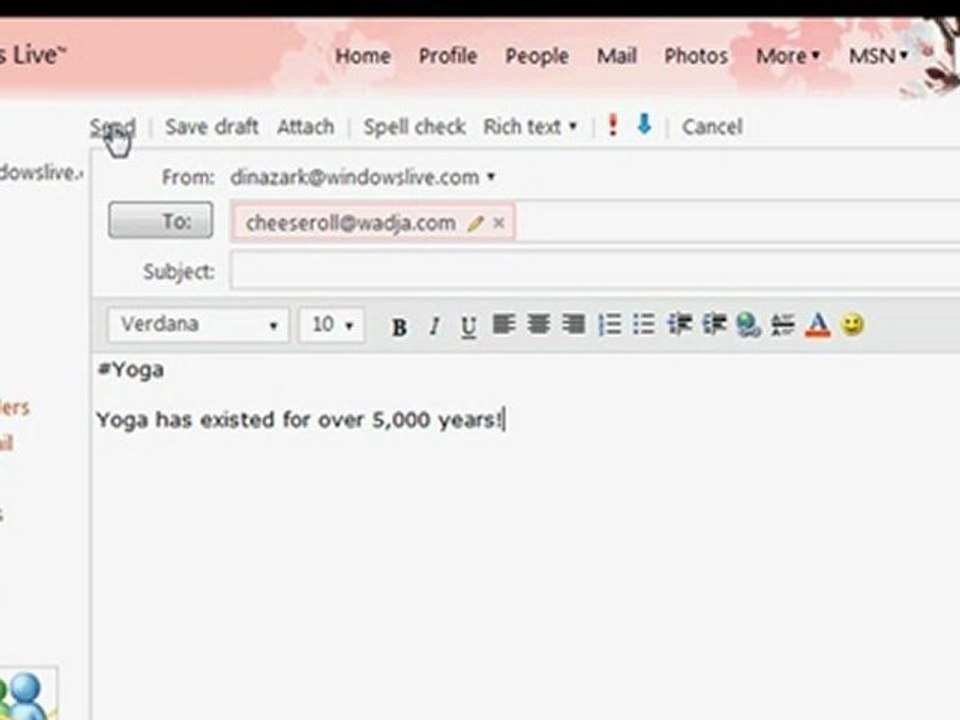Viewport: 960px width, 720px height.
Task: Focus the Subject input field
Action: (x=595, y=271)
